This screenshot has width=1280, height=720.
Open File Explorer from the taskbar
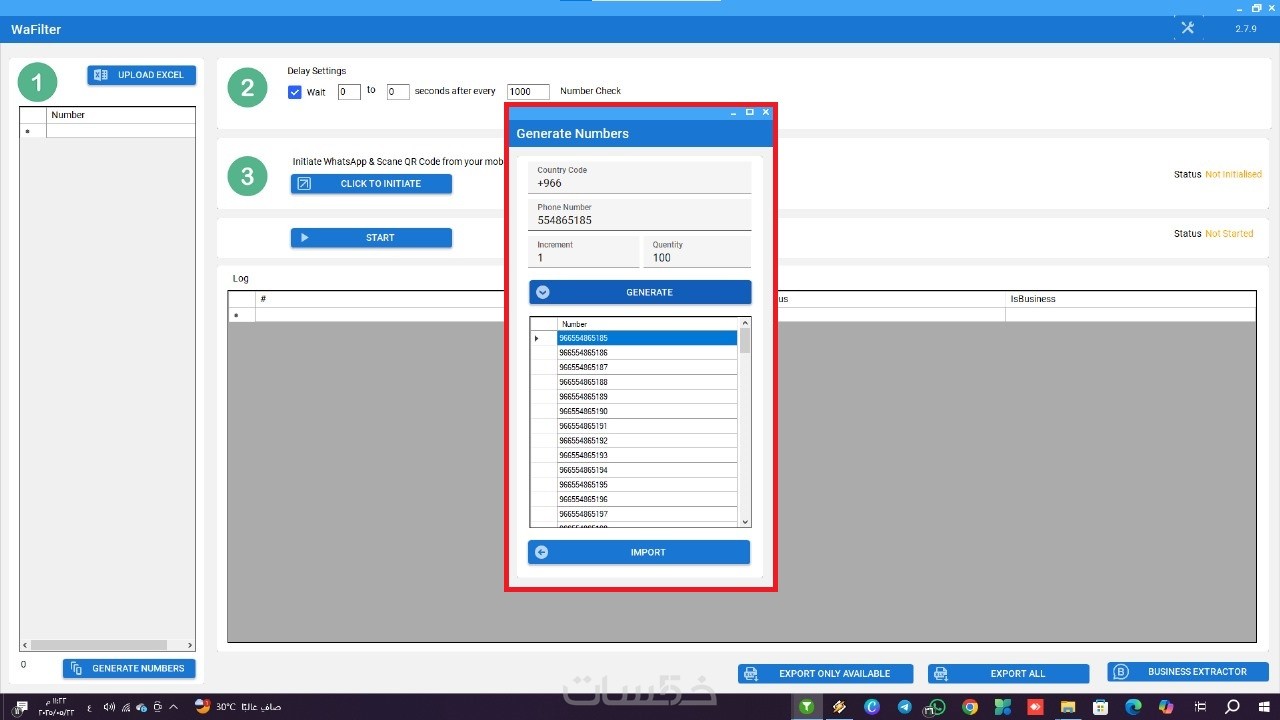pos(1067,707)
